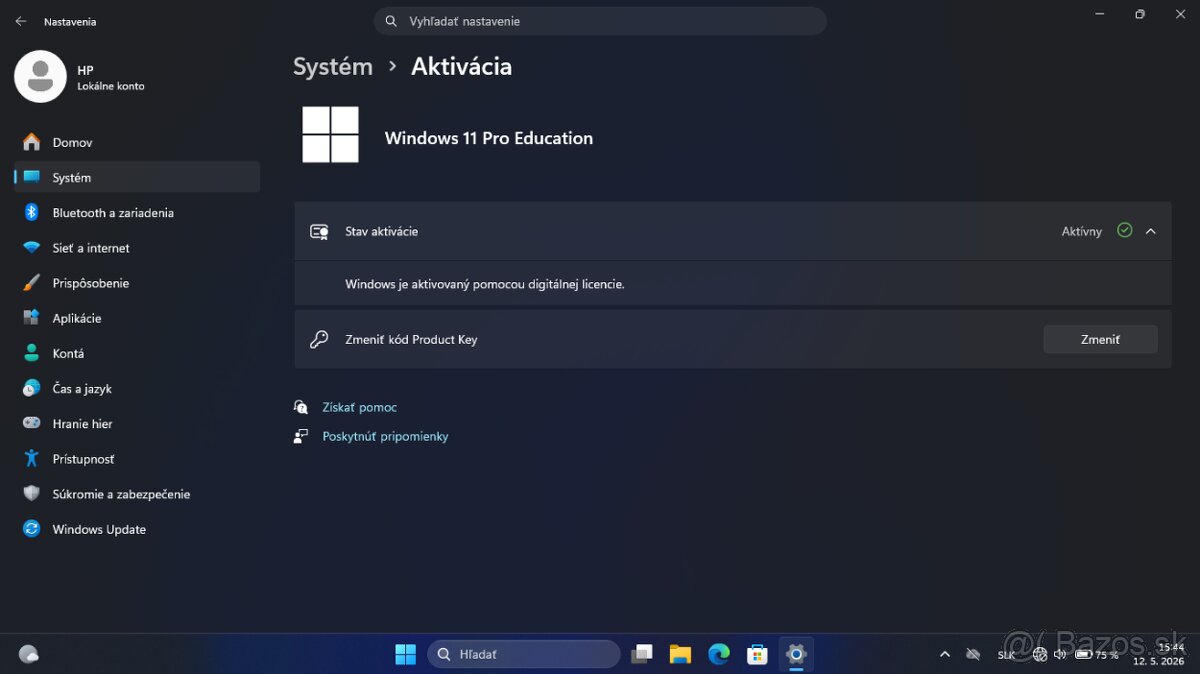
Task: Click the activation status certificate icon
Action: (319, 231)
